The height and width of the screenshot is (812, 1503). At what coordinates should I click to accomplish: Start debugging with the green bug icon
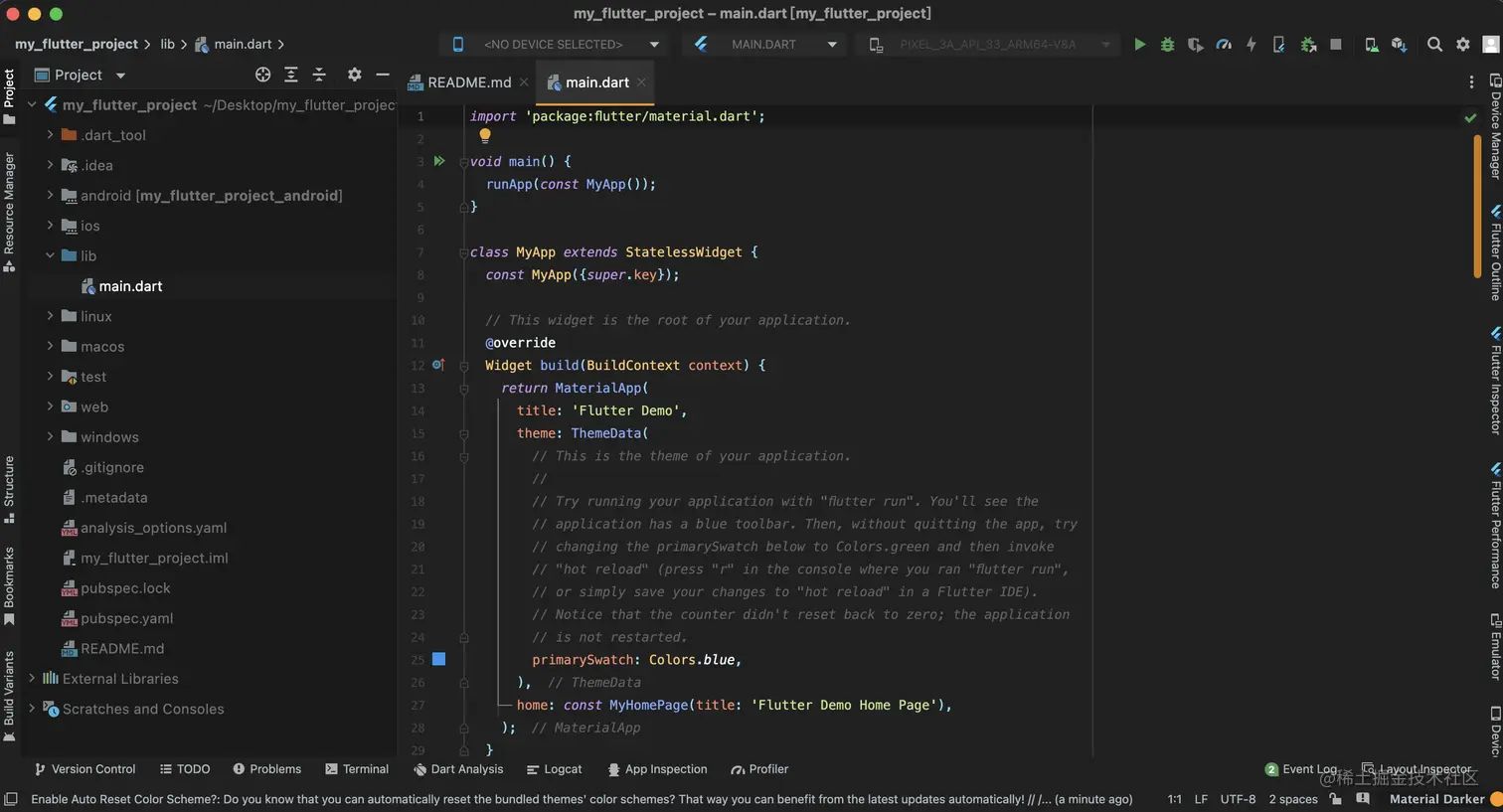[x=1167, y=44]
